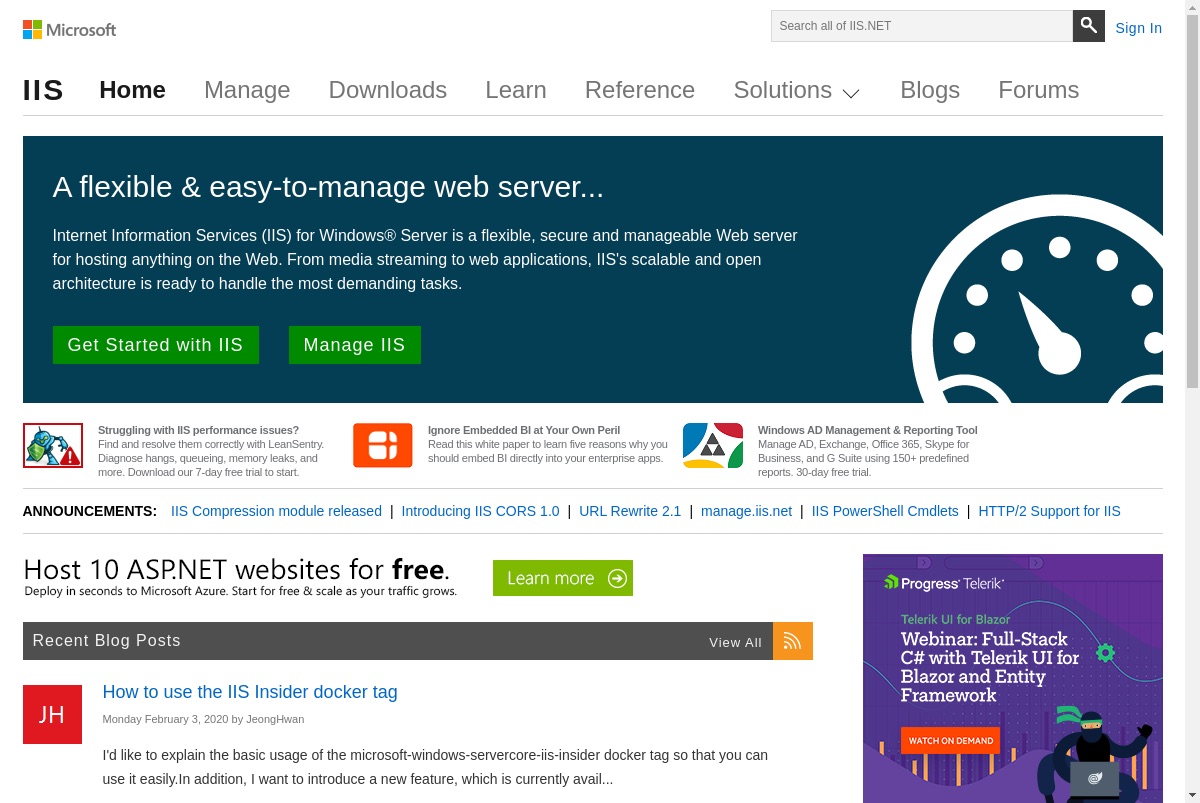Image resolution: width=1200 pixels, height=803 pixels.
Task: Click the Monday February 3, 2020 byline
Action: [x=203, y=719]
